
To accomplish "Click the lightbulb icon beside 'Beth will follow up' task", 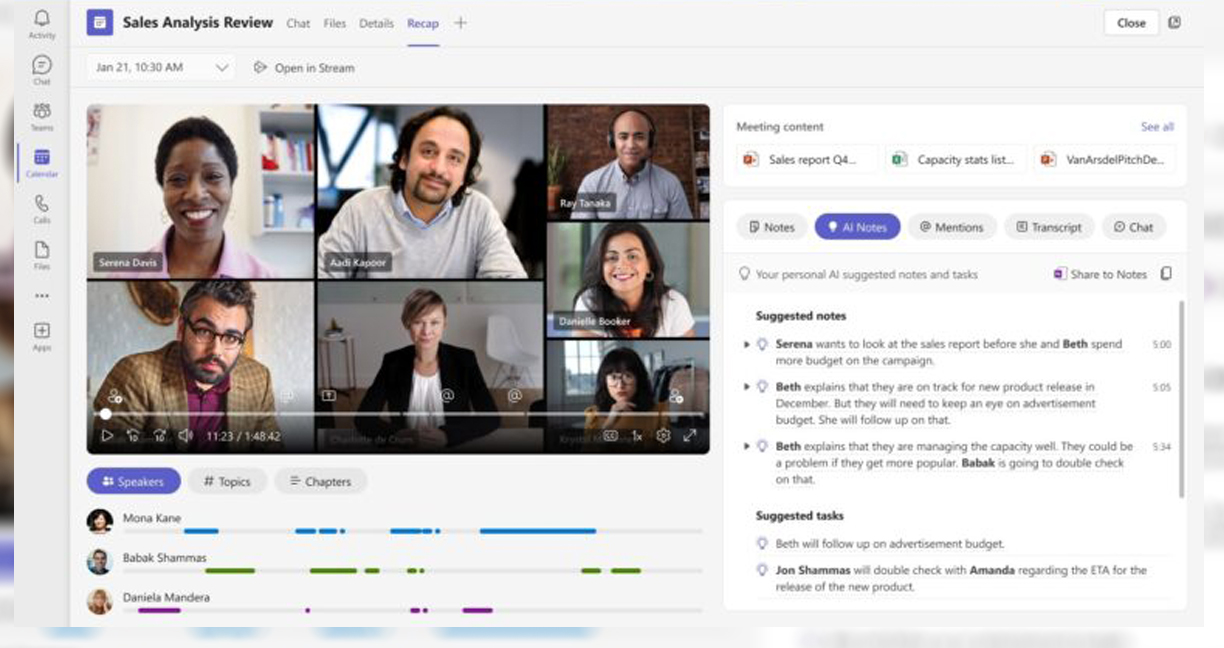I will (762, 544).
